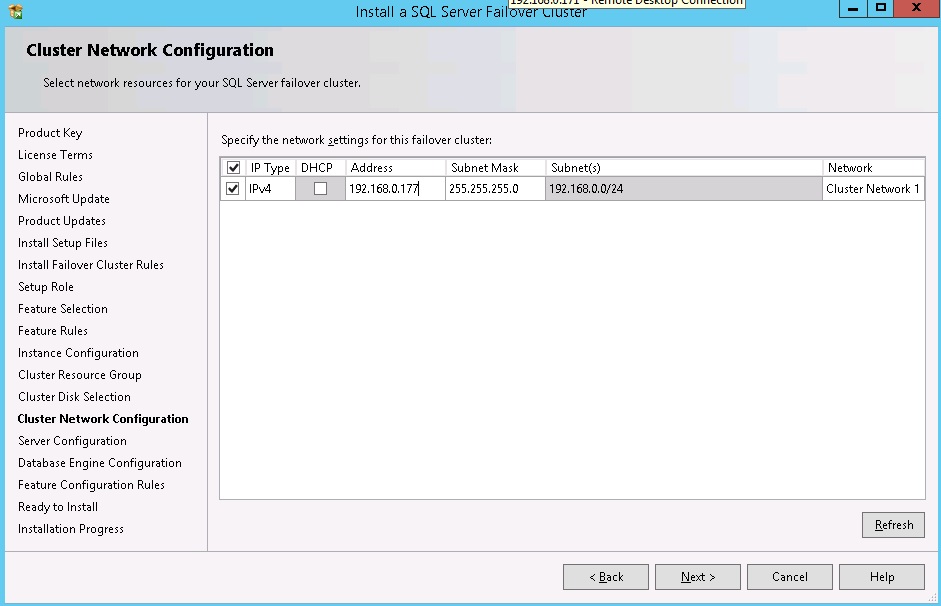Select Cluster Disk Selection step
This screenshot has height=606, width=941.
click(x=74, y=397)
